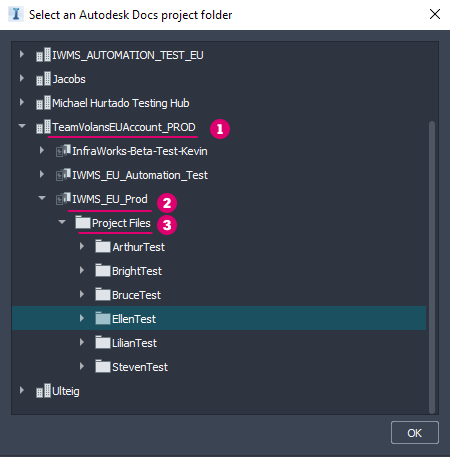Click the LilianTest folder icon
450x457 pixels.
coord(103,342)
